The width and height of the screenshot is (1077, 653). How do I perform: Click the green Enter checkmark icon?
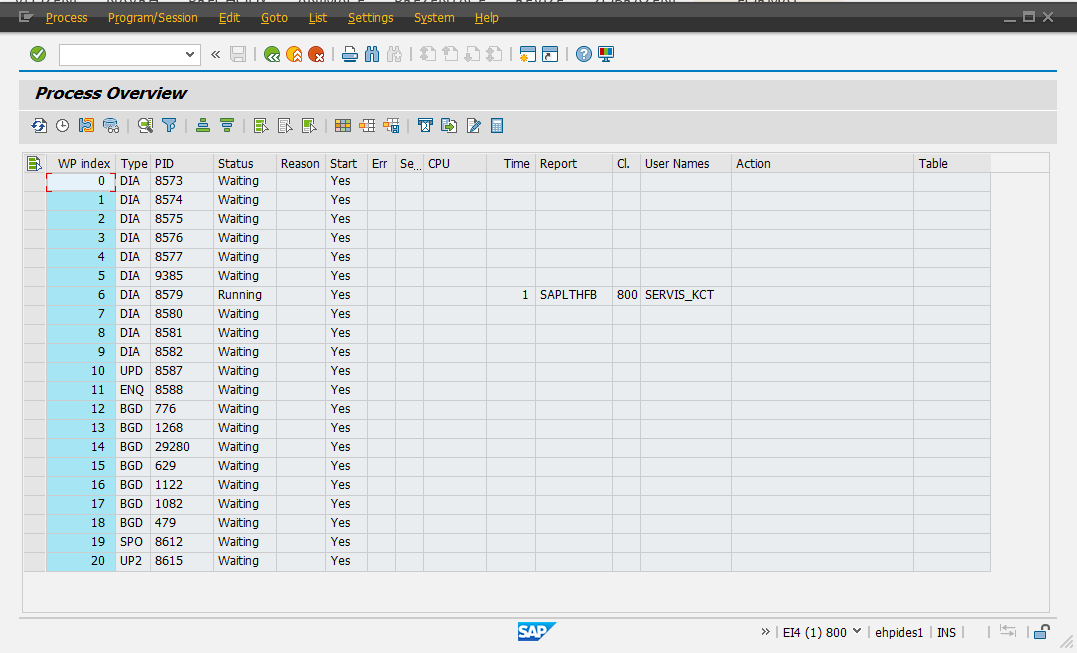38,54
